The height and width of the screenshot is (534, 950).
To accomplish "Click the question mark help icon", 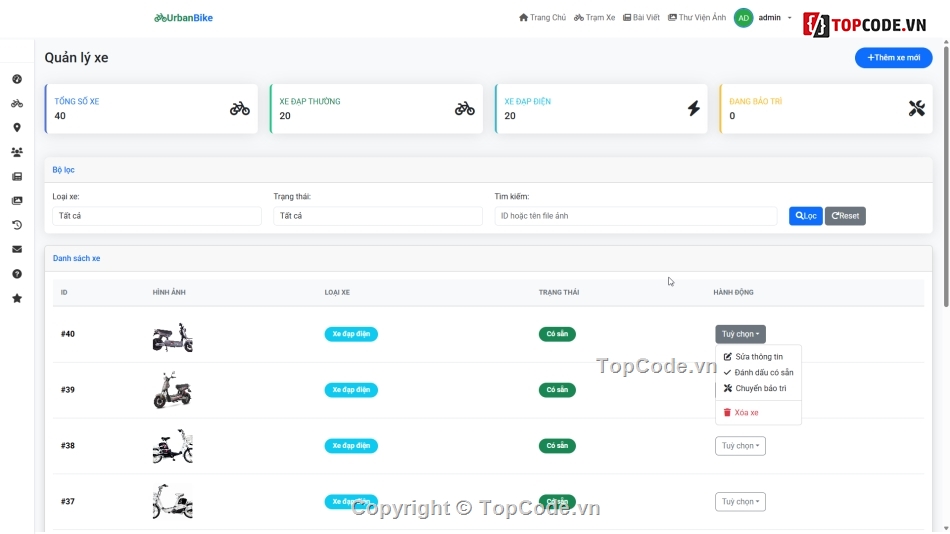I will coord(17,274).
